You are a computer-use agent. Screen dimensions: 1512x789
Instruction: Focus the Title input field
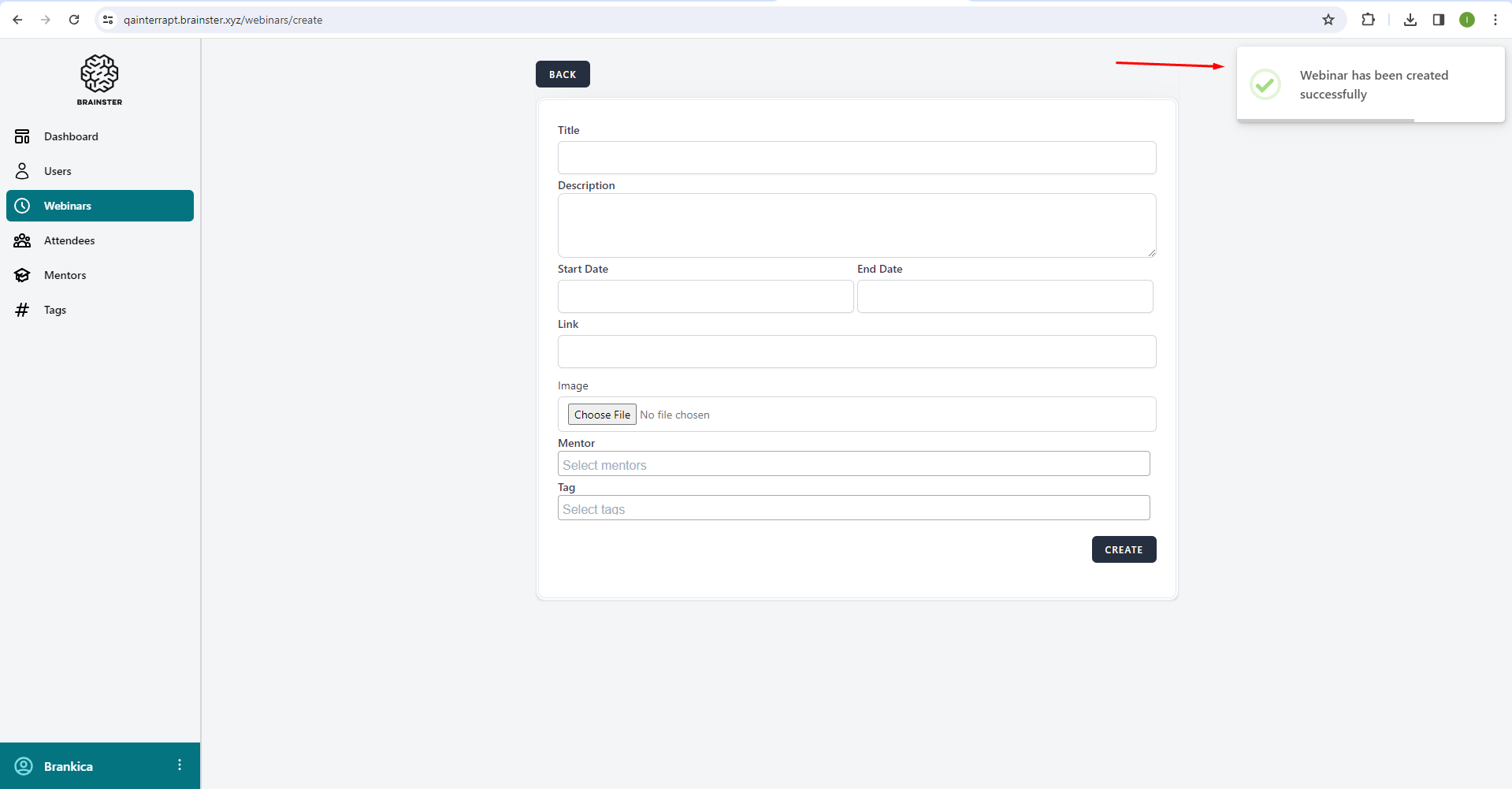856,158
